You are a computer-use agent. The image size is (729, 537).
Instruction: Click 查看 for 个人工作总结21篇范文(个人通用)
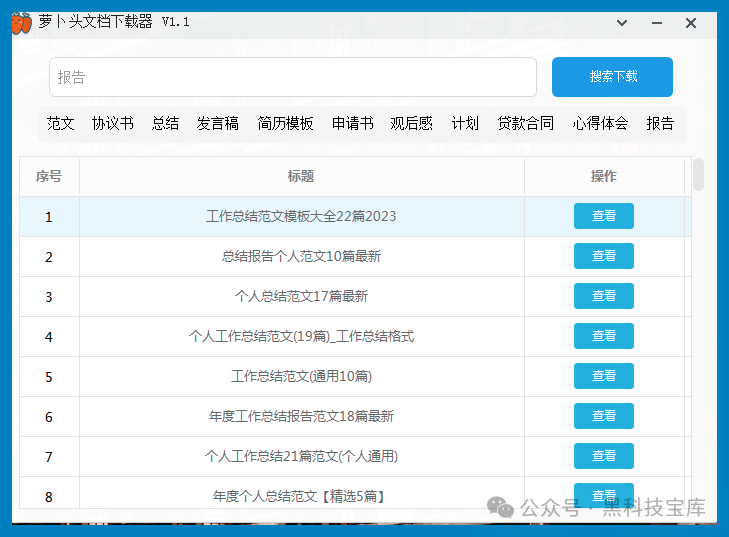pyautogui.click(x=603, y=456)
